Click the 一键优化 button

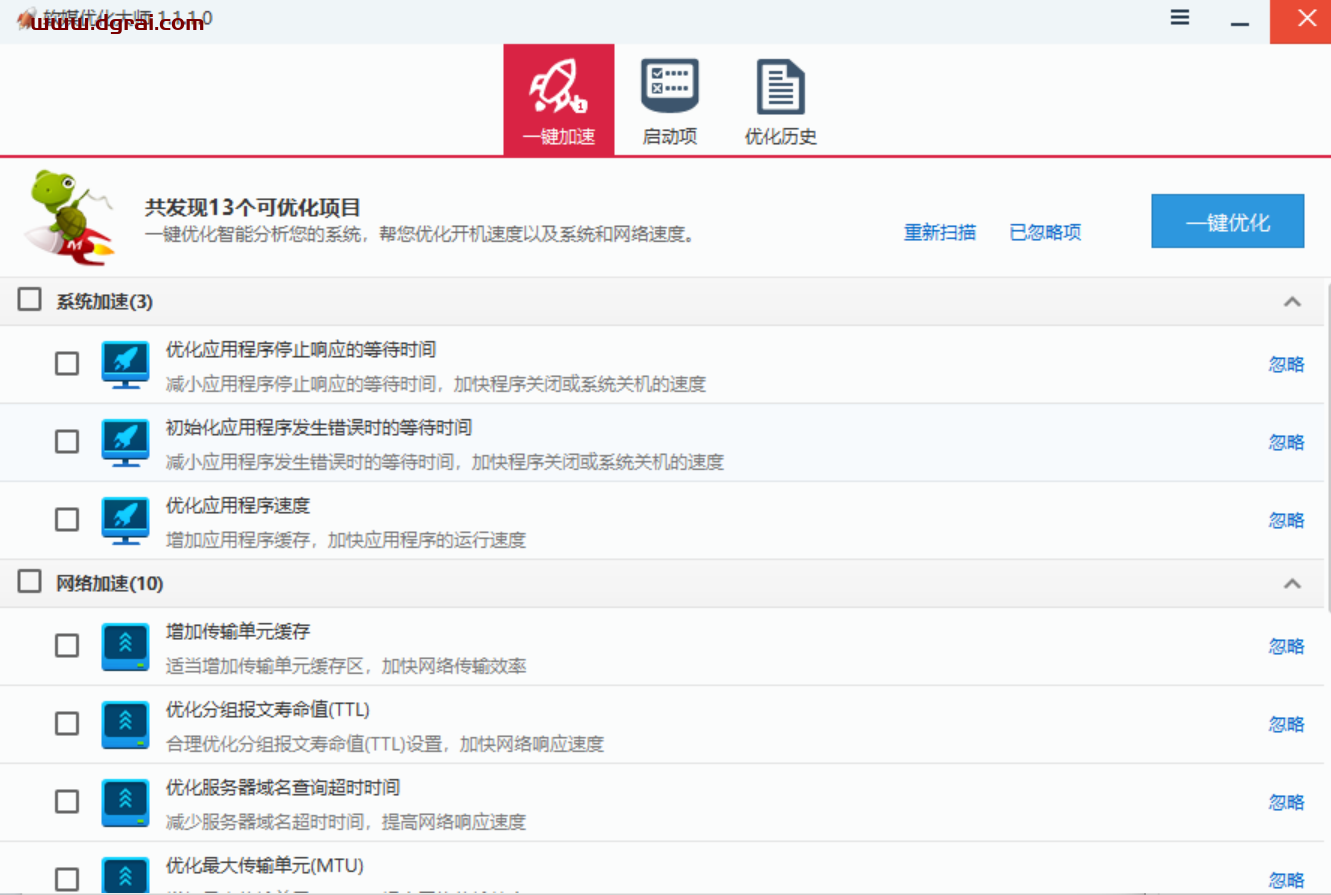coord(1227,221)
